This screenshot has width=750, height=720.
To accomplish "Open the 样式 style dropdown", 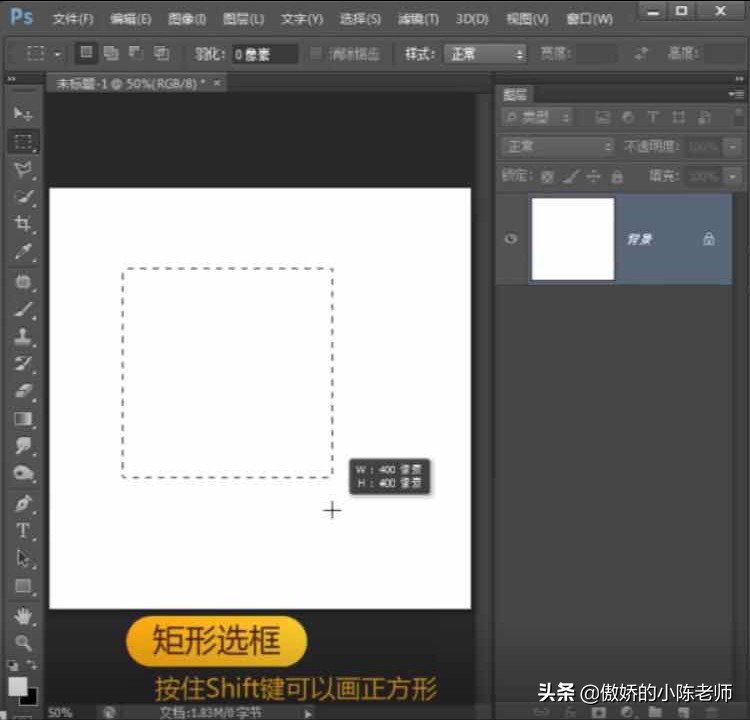I will pyautogui.click(x=485, y=54).
